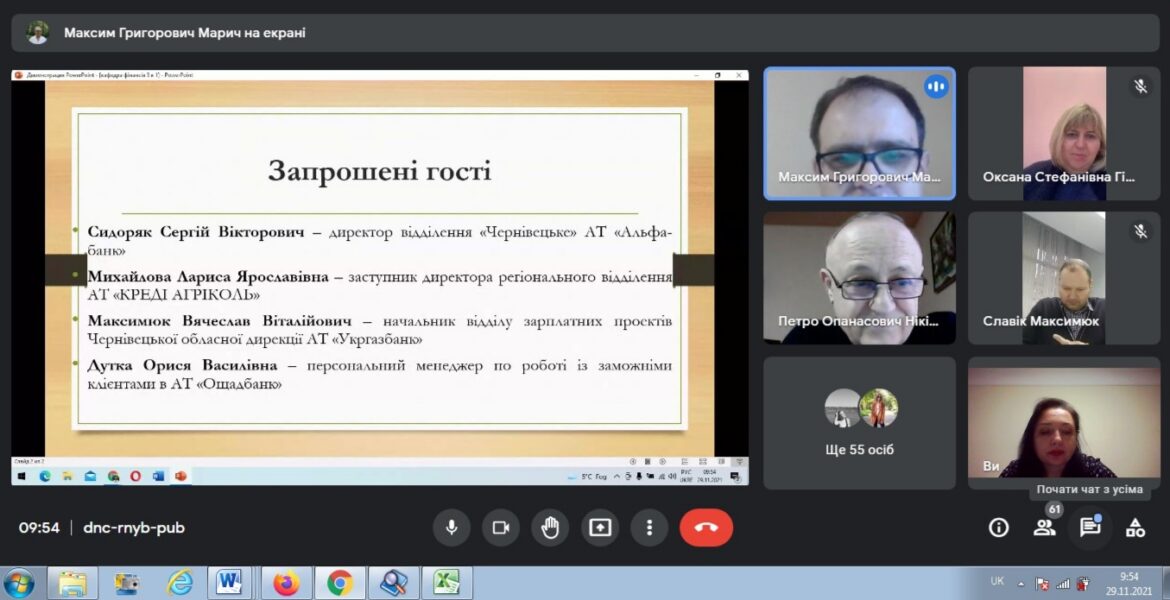This screenshot has width=1170, height=600.
Task: Leave the call with the red button
Action: pyautogui.click(x=706, y=528)
